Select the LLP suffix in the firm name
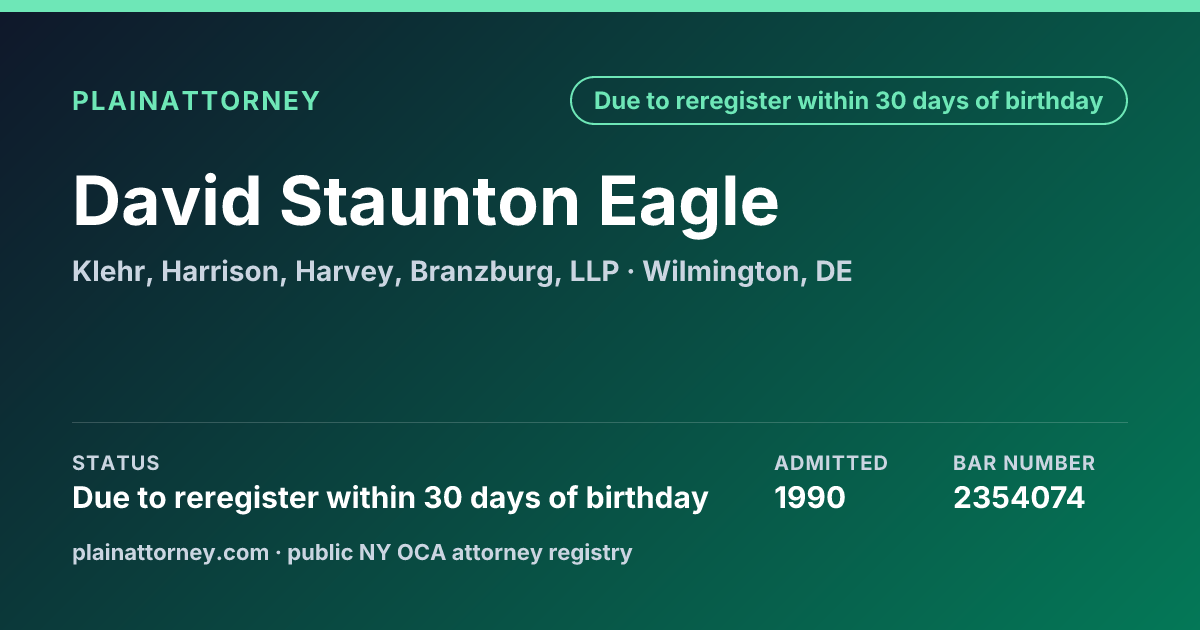The image size is (1200, 630). 595,272
